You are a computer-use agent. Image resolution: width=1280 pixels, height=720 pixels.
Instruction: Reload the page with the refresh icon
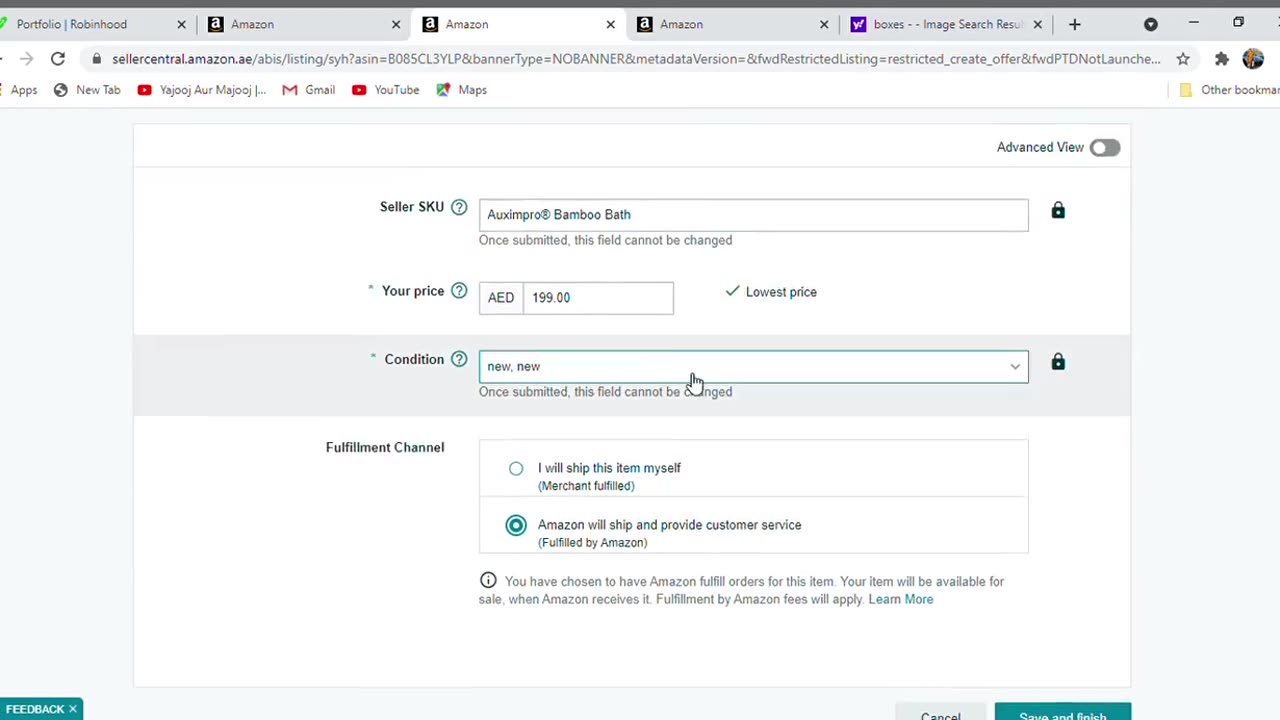(x=58, y=59)
